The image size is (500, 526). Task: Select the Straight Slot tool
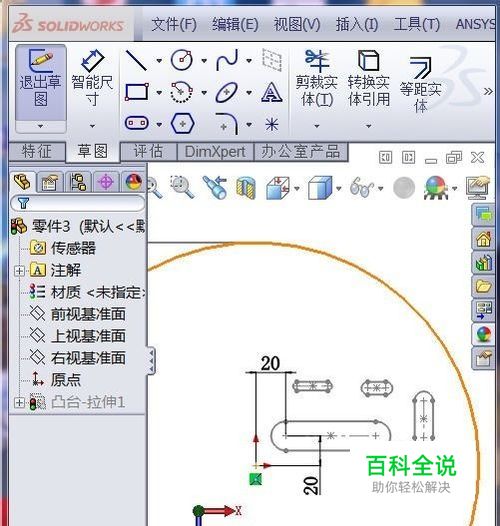pos(137,123)
